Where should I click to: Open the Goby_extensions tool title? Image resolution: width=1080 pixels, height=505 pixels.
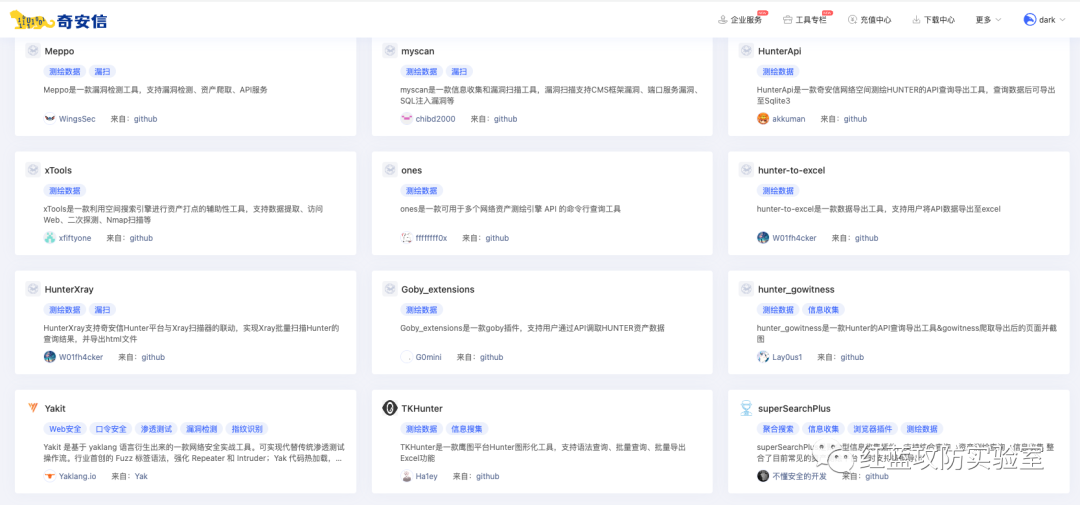438,289
